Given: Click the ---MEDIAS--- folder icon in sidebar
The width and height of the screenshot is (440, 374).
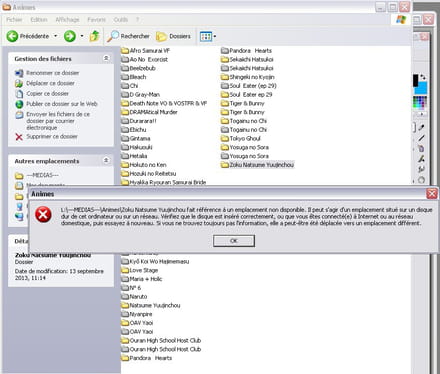Looking at the screenshot, I should (x=19, y=175).
